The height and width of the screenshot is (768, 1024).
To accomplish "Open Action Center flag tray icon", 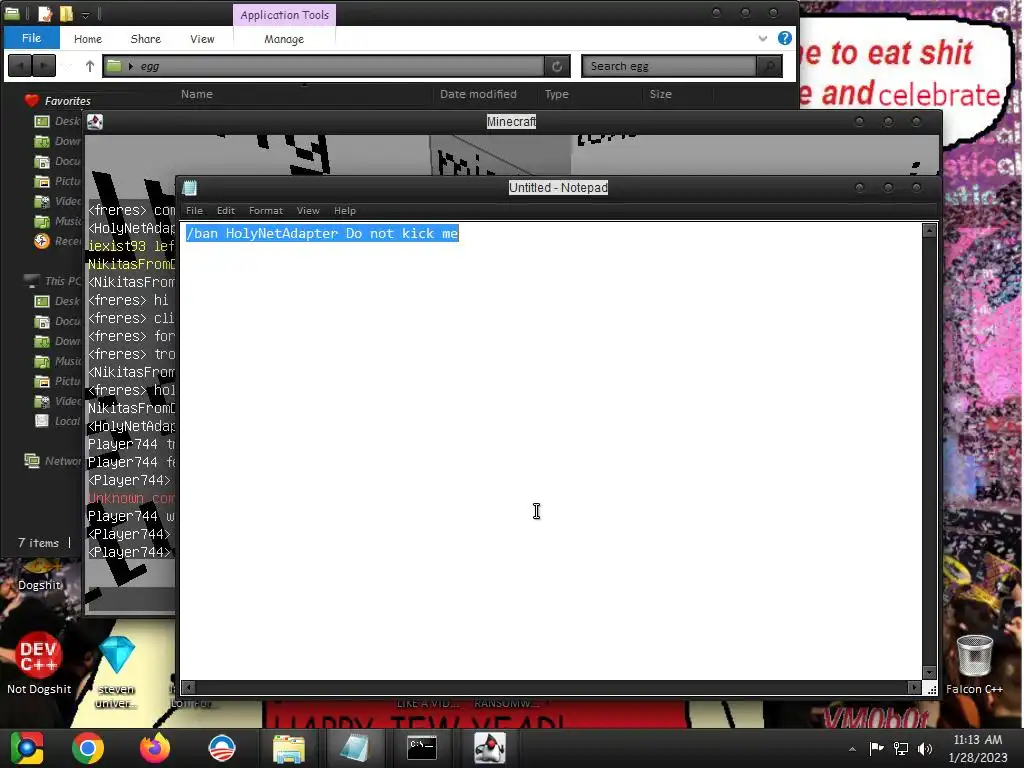I will click(x=876, y=748).
